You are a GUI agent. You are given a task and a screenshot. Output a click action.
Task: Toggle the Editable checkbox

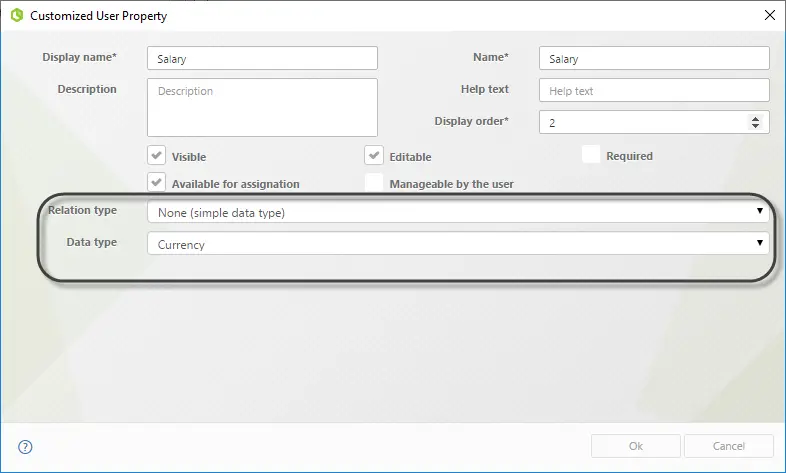pyautogui.click(x=374, y=155)
